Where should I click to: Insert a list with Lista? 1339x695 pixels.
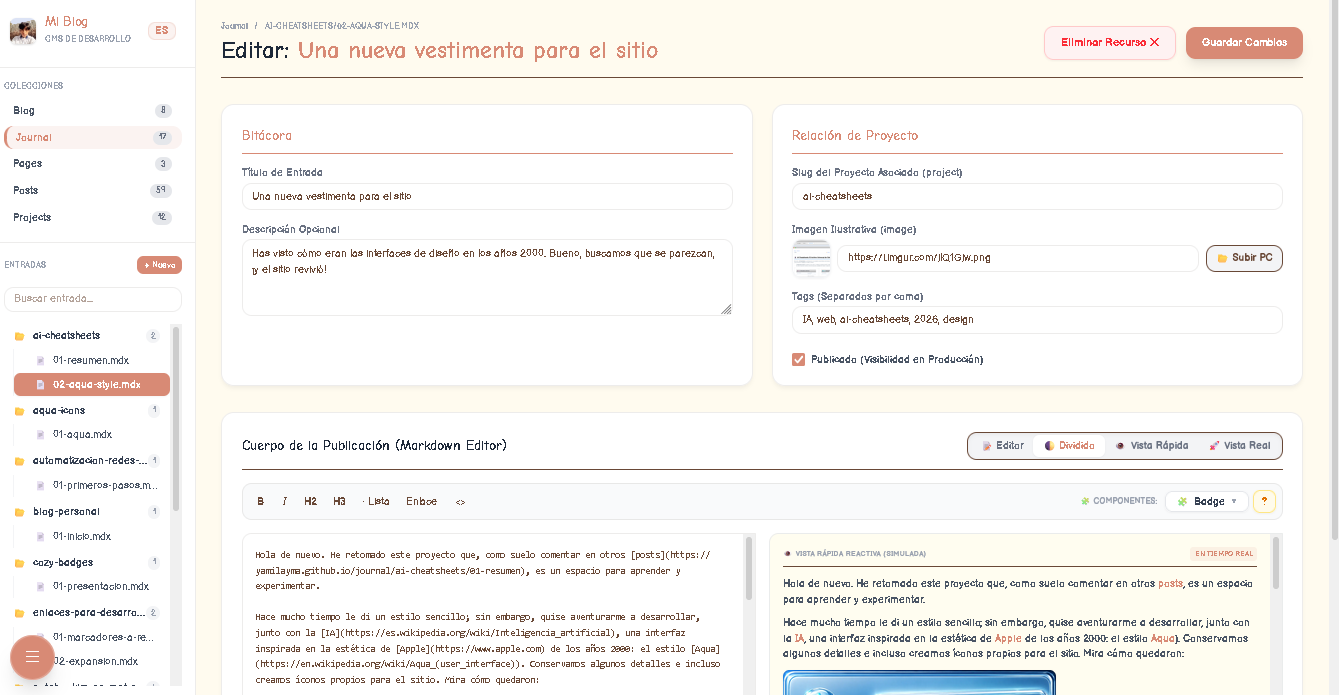(376, 502)
